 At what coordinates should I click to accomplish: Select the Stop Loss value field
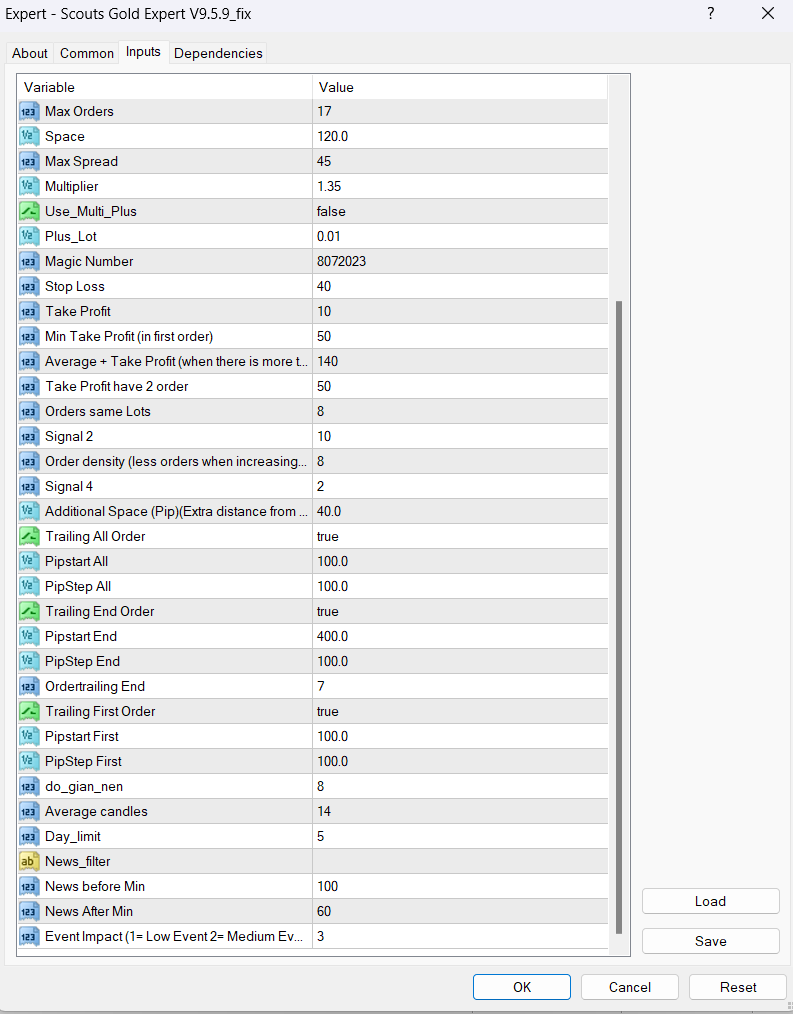pos(460,286)
